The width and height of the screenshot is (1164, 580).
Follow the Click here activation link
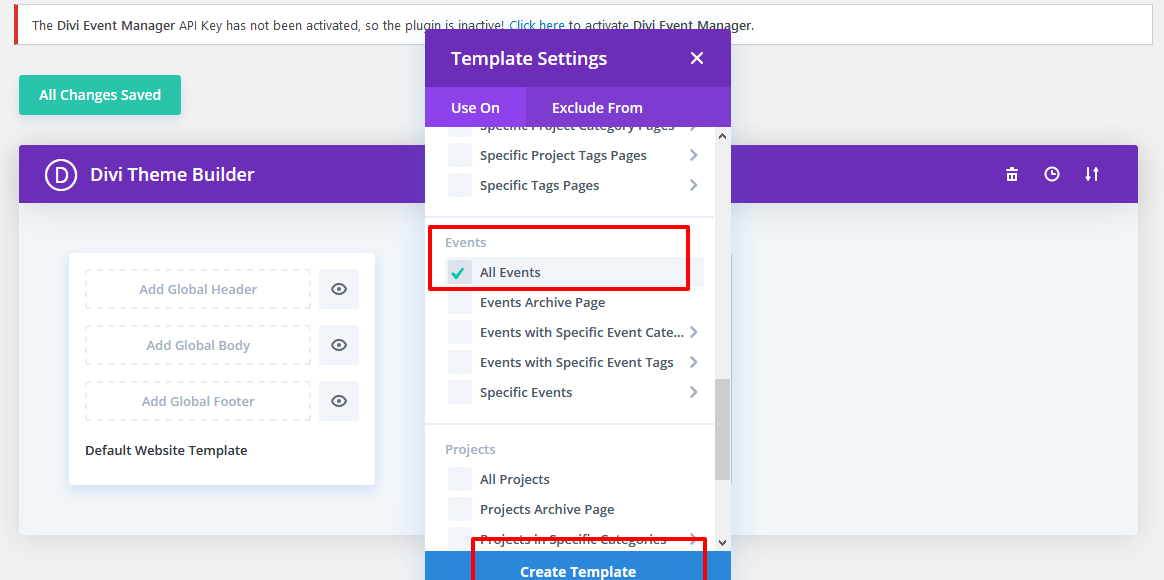[x=537, y=25]
